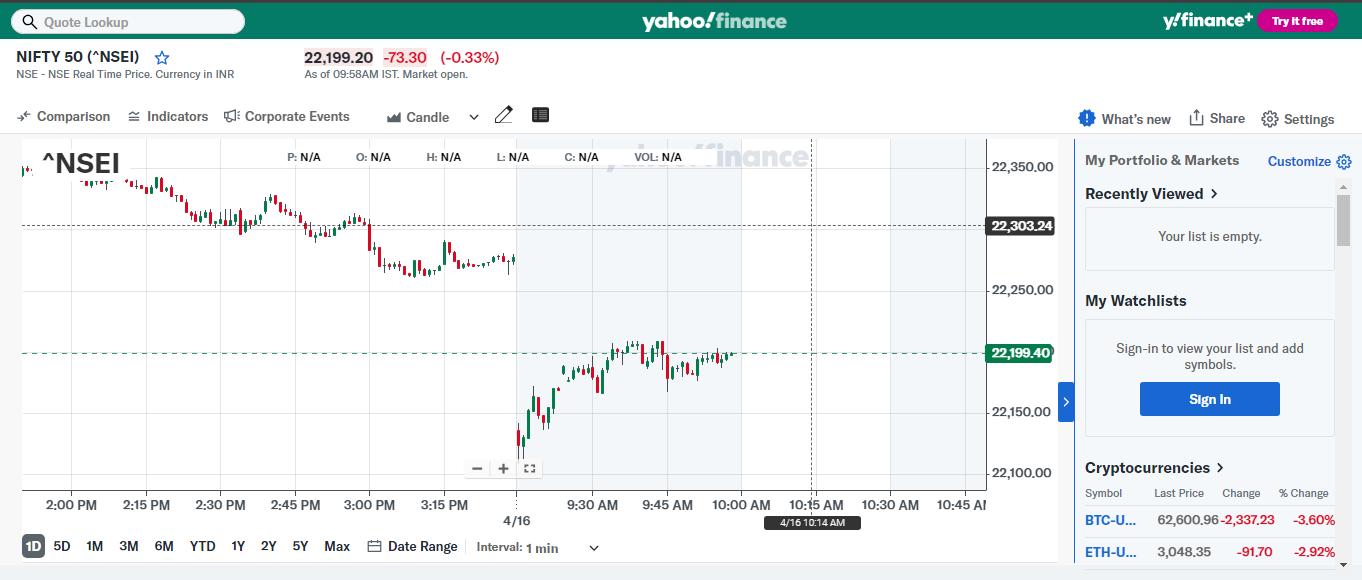This screenshot has width=1362, height=580.
Task: Click Customize portfolio link
Action: (1299, 161)
